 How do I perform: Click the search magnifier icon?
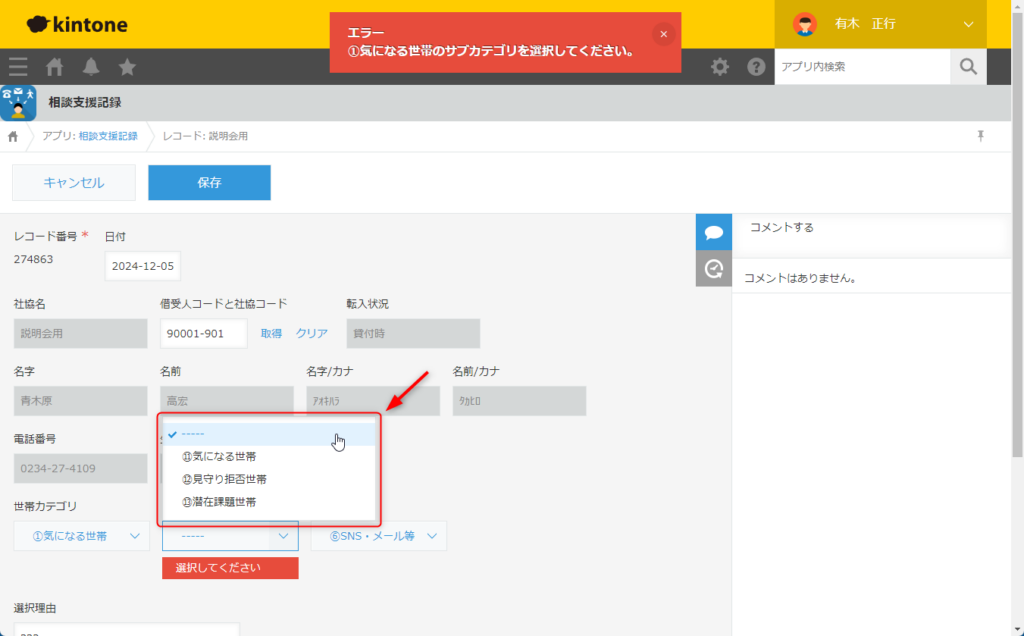[967, 67]
